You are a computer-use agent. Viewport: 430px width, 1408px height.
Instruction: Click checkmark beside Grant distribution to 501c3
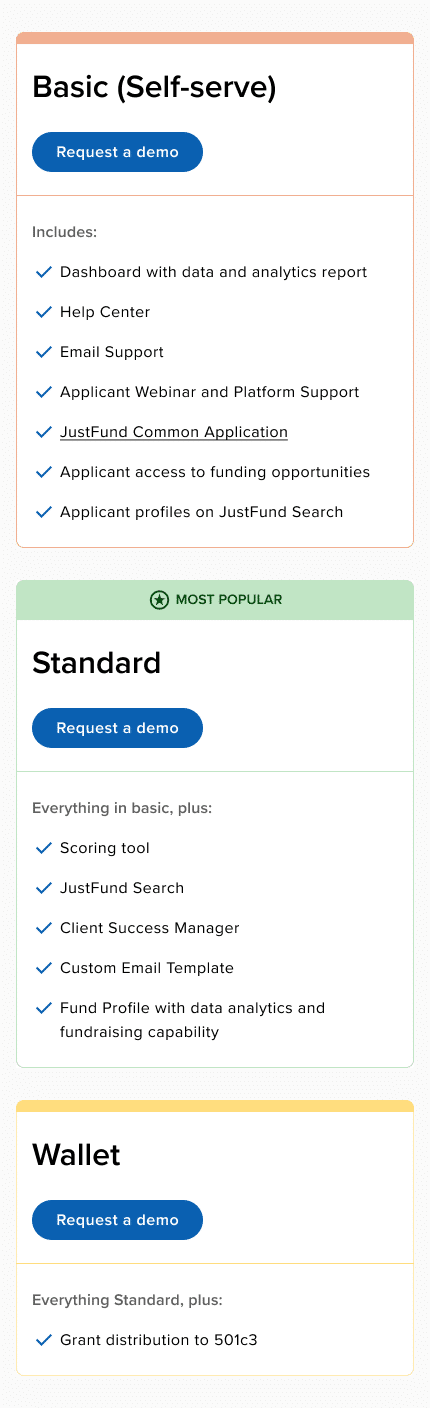tap(43, 1340)
